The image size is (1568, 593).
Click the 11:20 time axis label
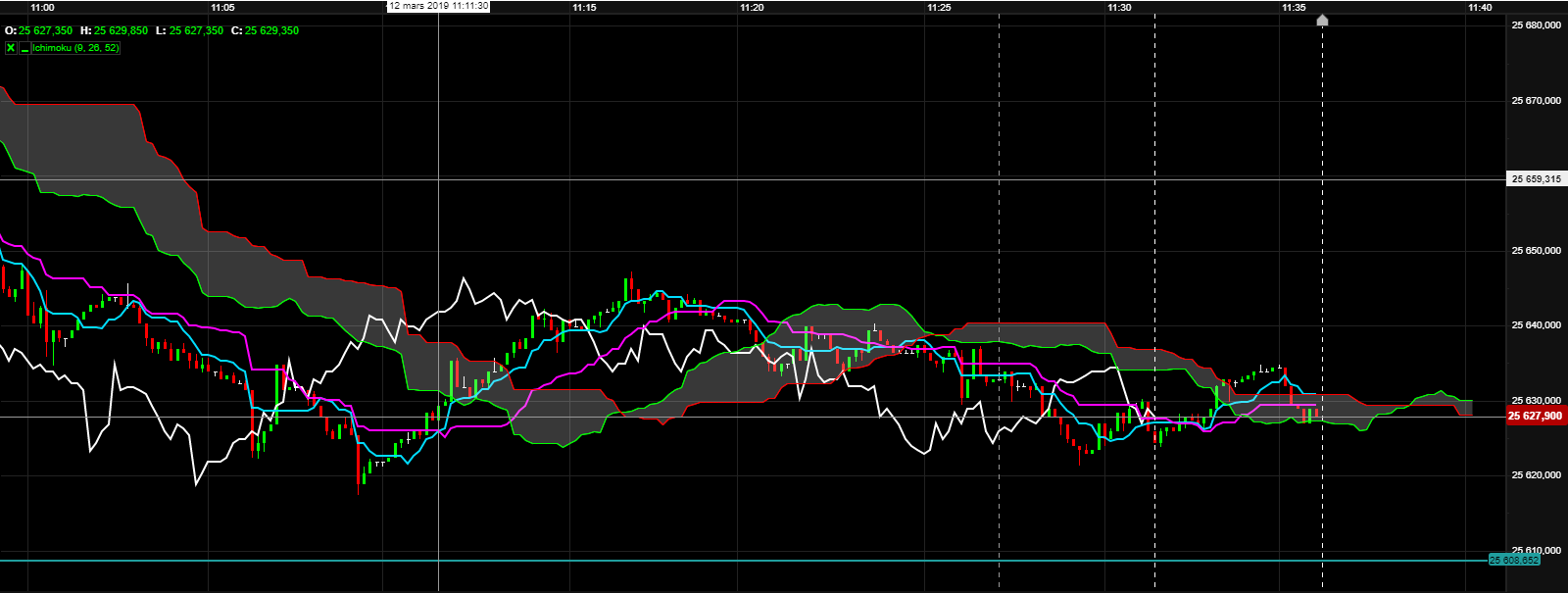pos(752,8)
